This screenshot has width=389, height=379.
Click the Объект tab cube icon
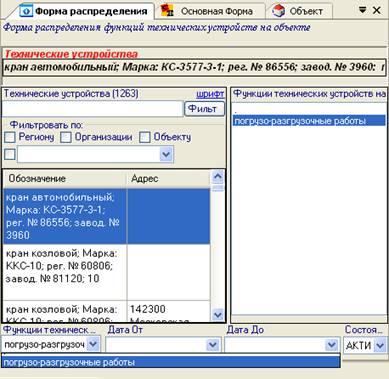click(278, 11)
